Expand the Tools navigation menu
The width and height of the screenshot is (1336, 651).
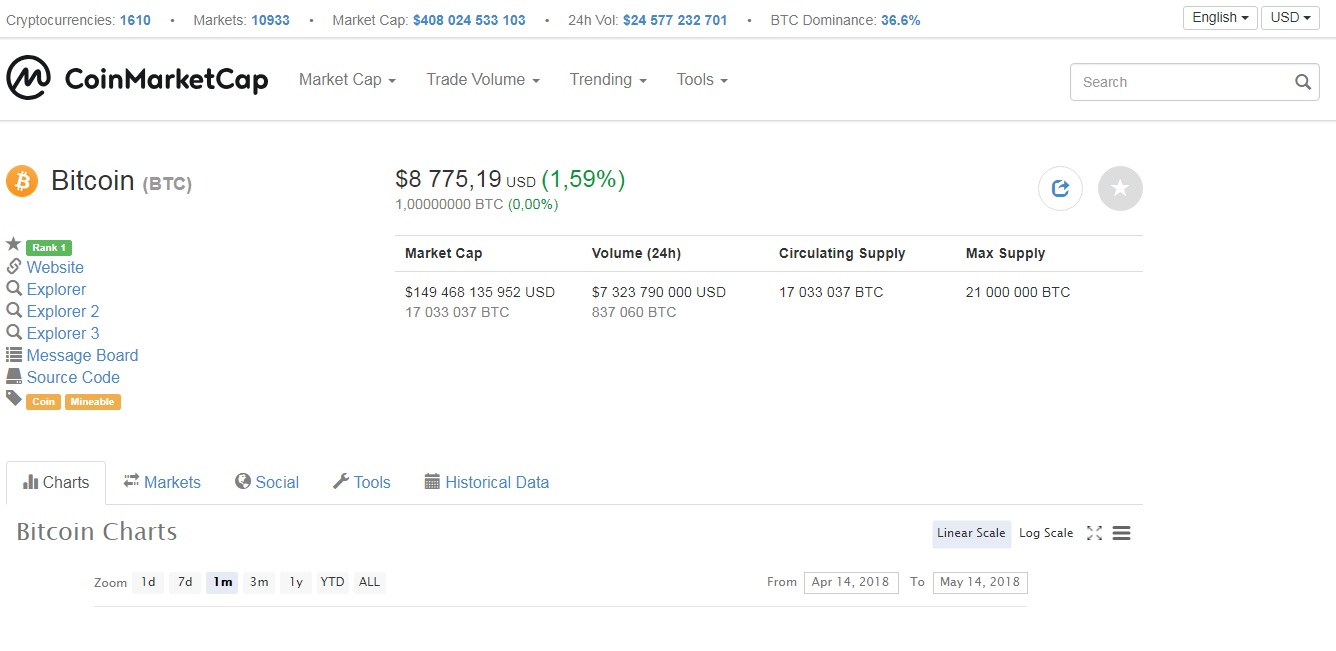pyautogui.click(x=702, y=79)
